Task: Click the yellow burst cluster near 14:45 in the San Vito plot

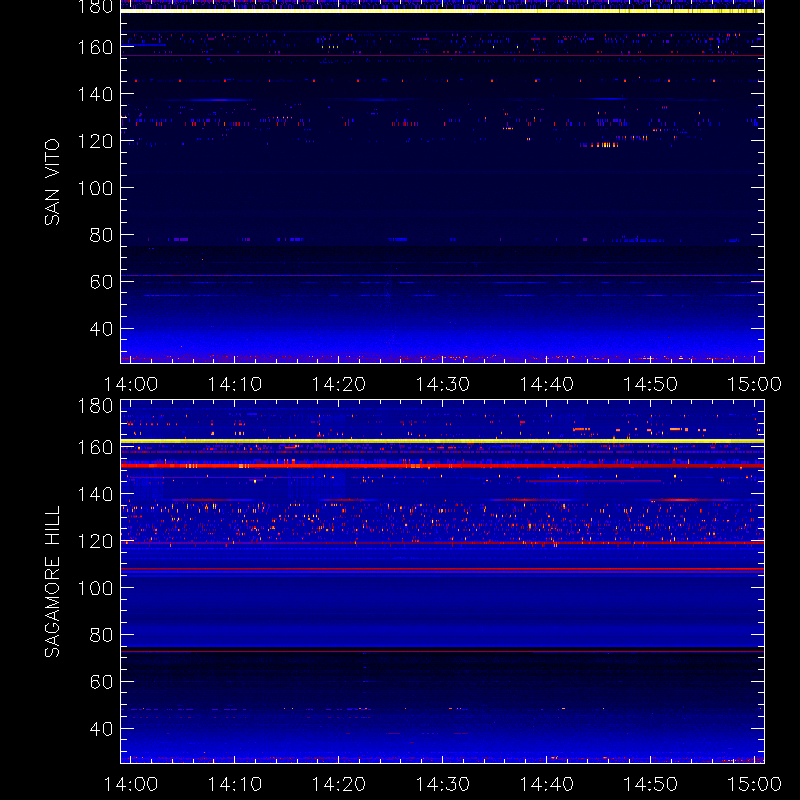Action: click(603, 145)
